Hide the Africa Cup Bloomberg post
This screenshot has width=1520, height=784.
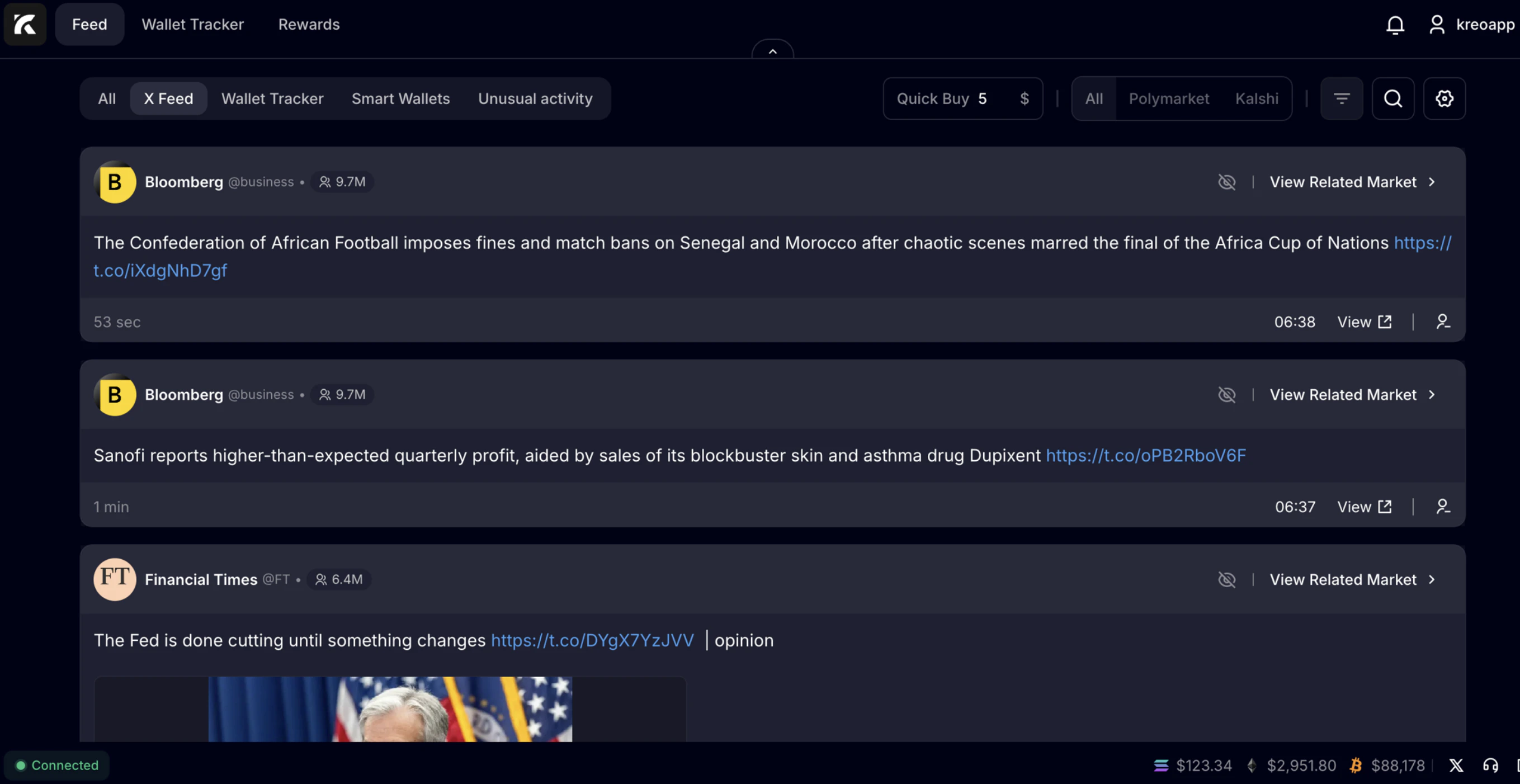click(1227, 182)
